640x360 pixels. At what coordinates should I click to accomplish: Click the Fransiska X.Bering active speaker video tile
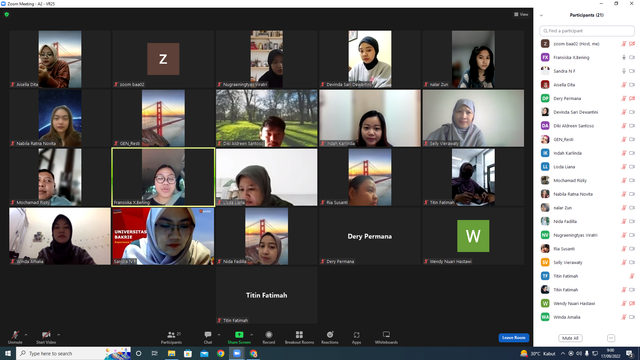[x=163, y=177]
